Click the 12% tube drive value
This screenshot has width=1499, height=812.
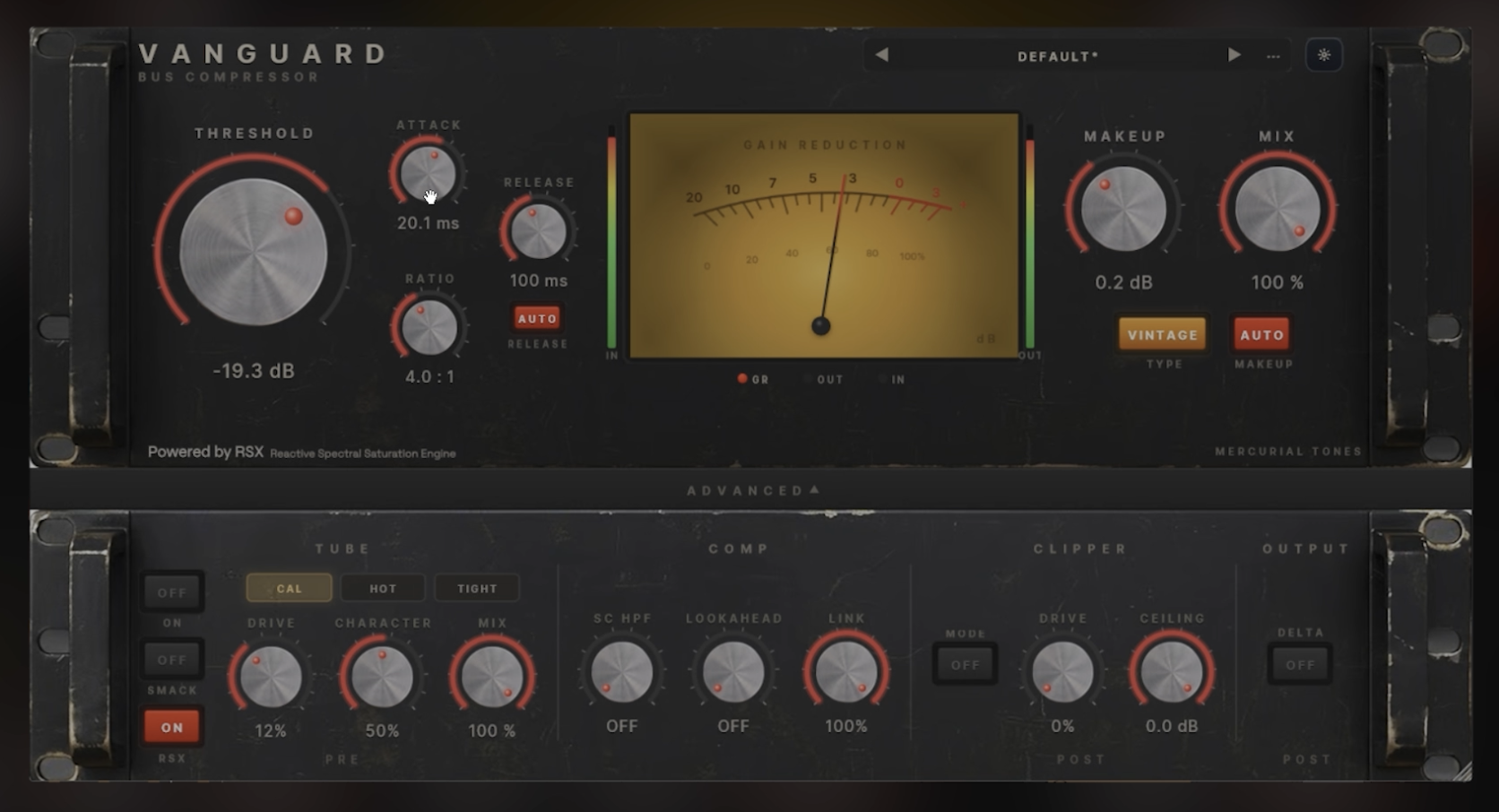coord(270,730)
